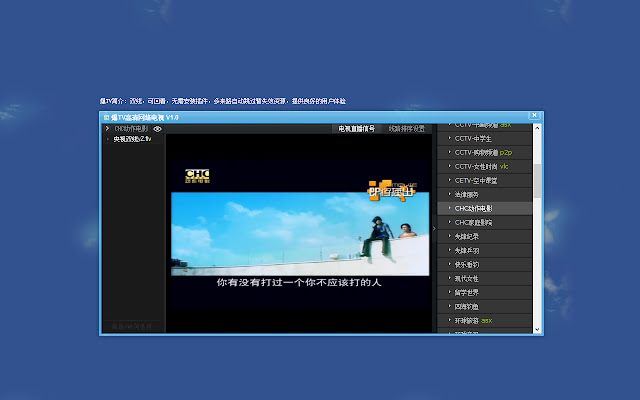Select the 快乐垂钓 channel
The image size is (640, 400).
point(484,264)
